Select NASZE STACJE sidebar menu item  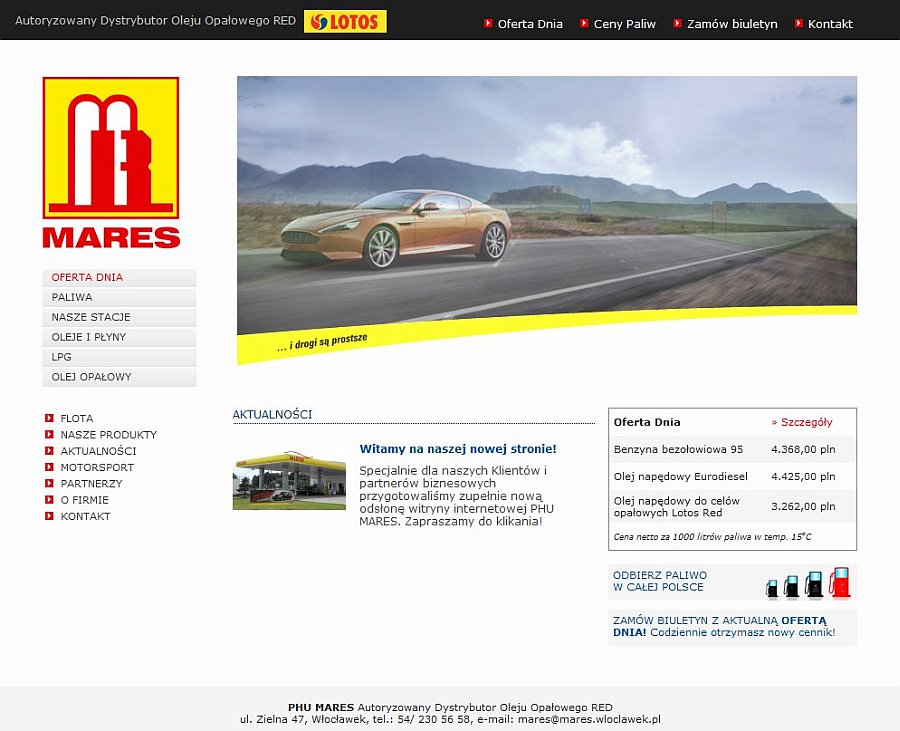[x=119, y=317]
